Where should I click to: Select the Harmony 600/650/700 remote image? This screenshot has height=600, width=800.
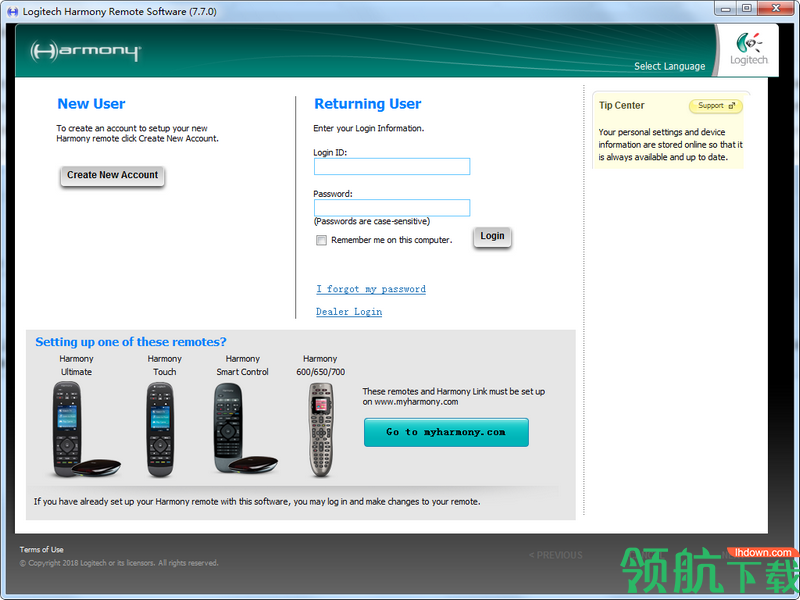(321, 430)
